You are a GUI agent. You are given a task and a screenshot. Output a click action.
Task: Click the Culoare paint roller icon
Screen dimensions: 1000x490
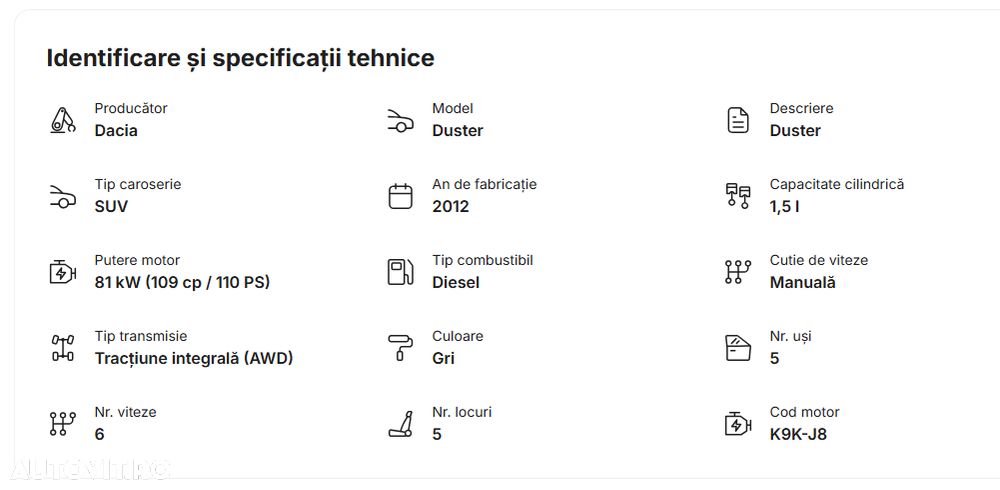(x=400, y=348)
